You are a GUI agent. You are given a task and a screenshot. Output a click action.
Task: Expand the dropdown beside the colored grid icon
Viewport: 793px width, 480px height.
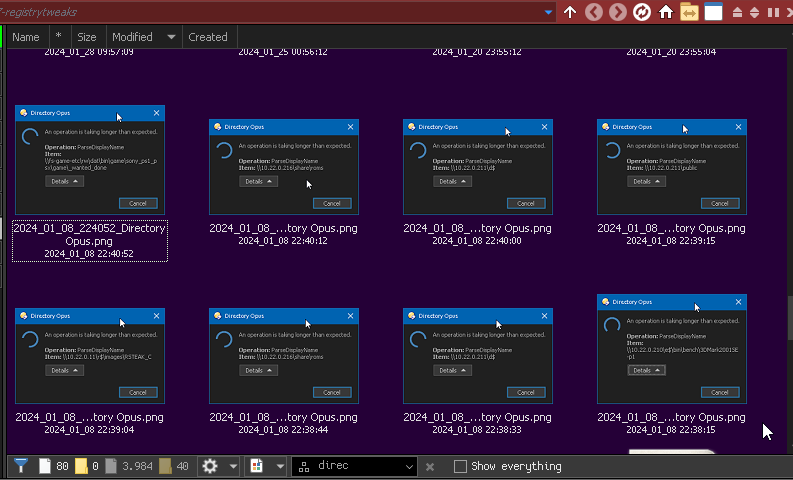coord(280,466)
